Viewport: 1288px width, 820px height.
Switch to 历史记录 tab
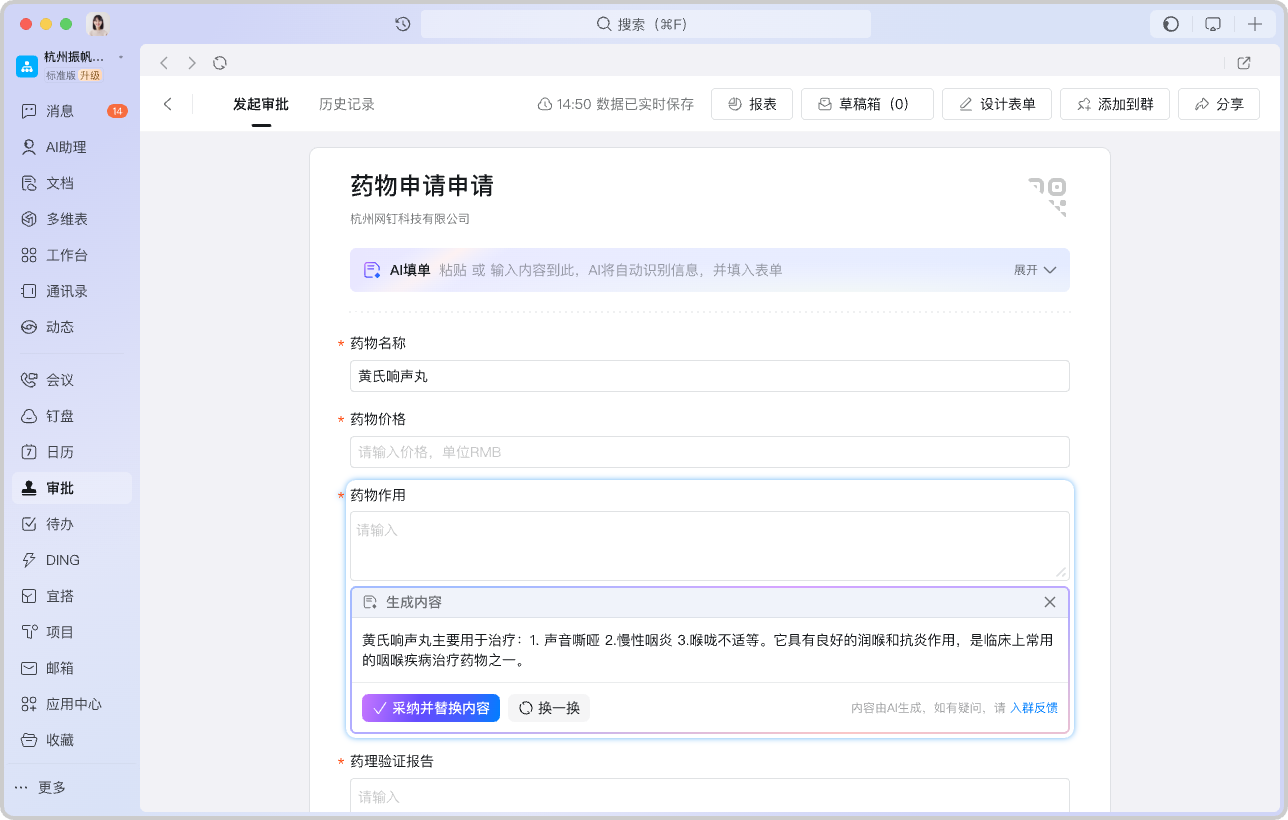347,104
